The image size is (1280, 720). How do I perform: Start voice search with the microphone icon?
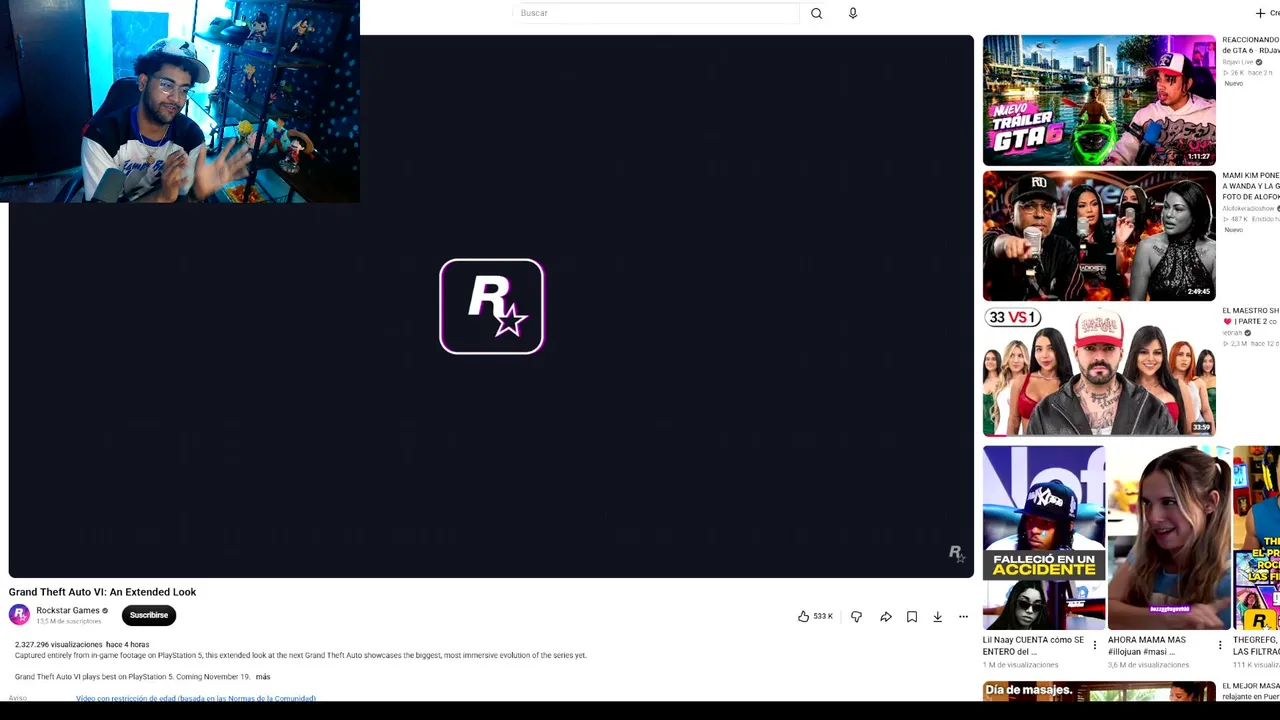coord(853,13)
